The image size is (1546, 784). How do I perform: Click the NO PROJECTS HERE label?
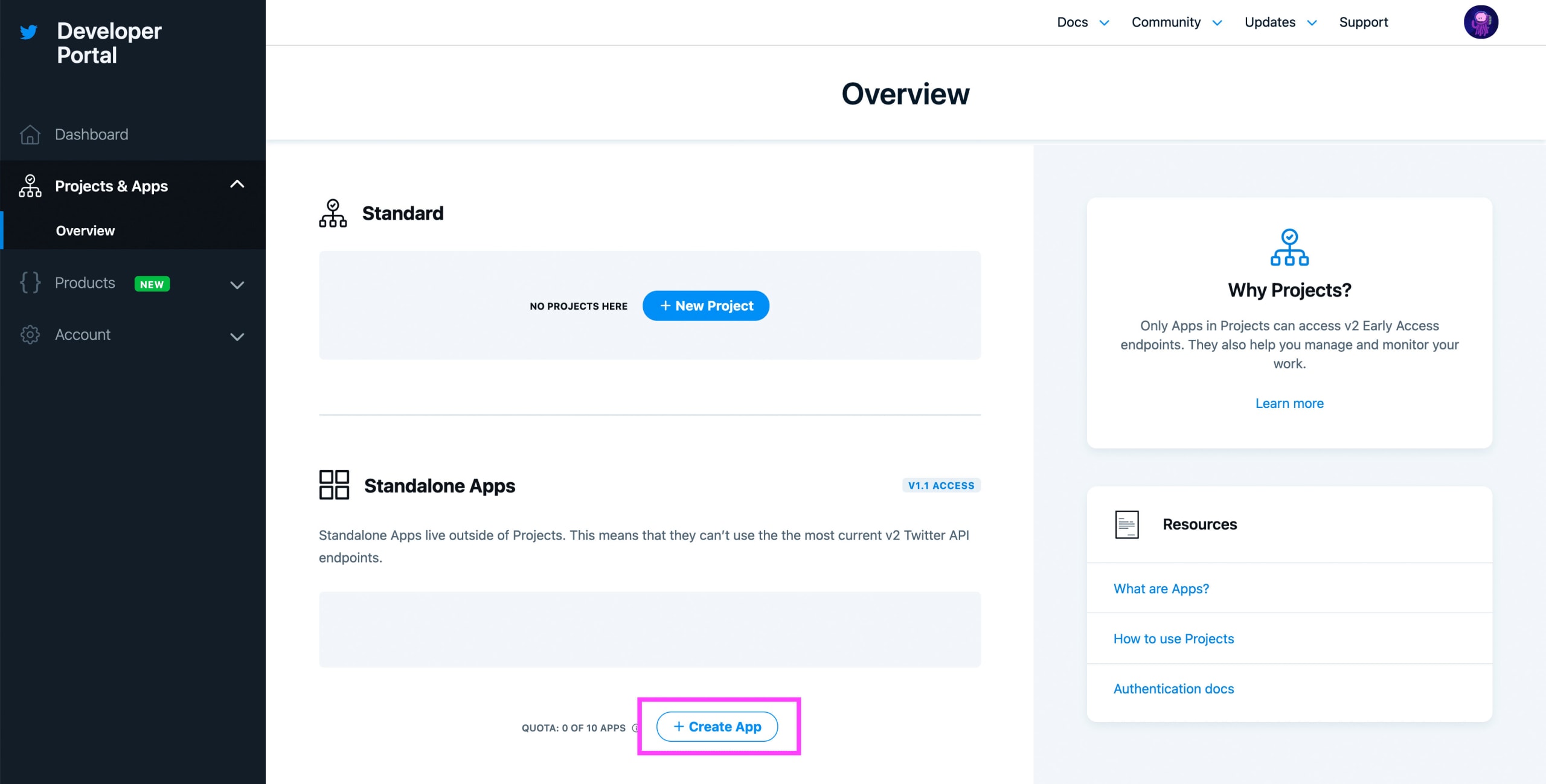pyautogui.click(x=578, y=306)
